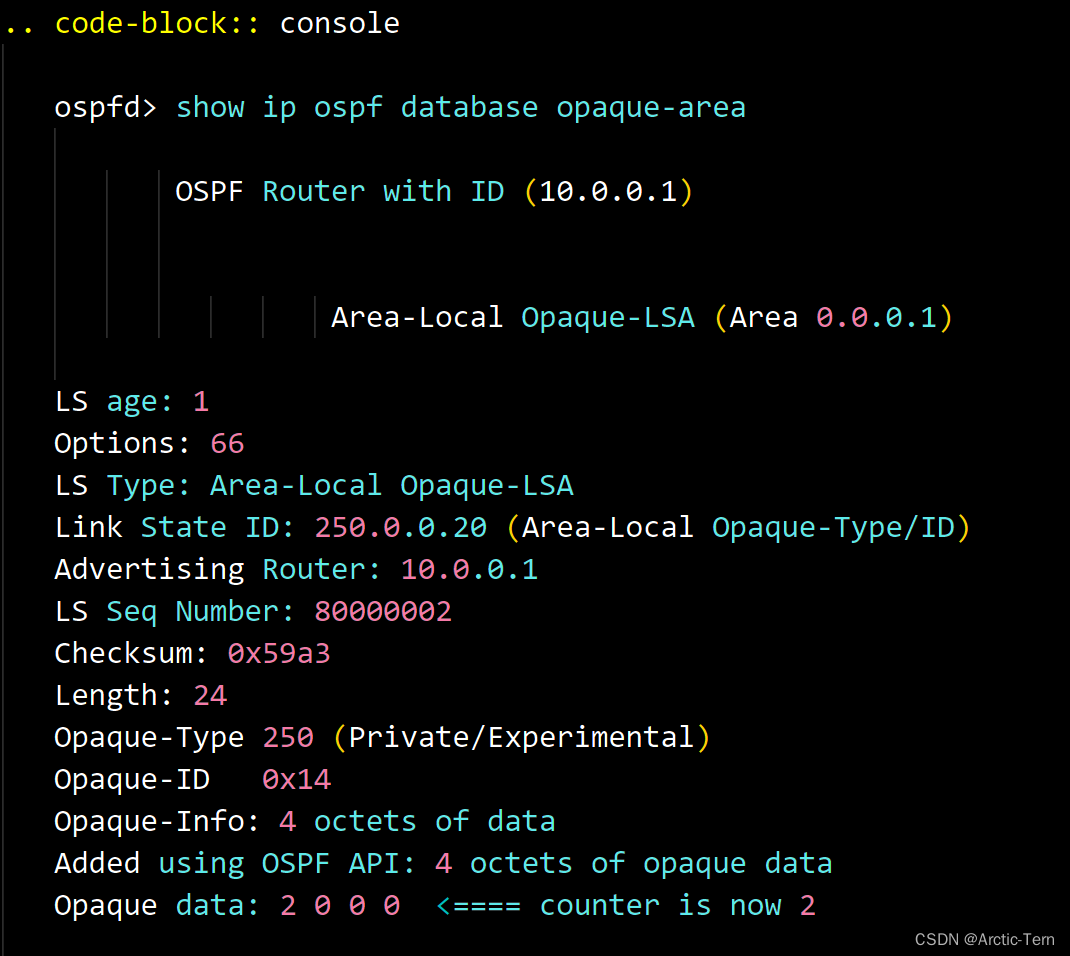Viewport: 1070px width, 956px height.
Task: Select the Options value 66
Action: click(226, 442)
